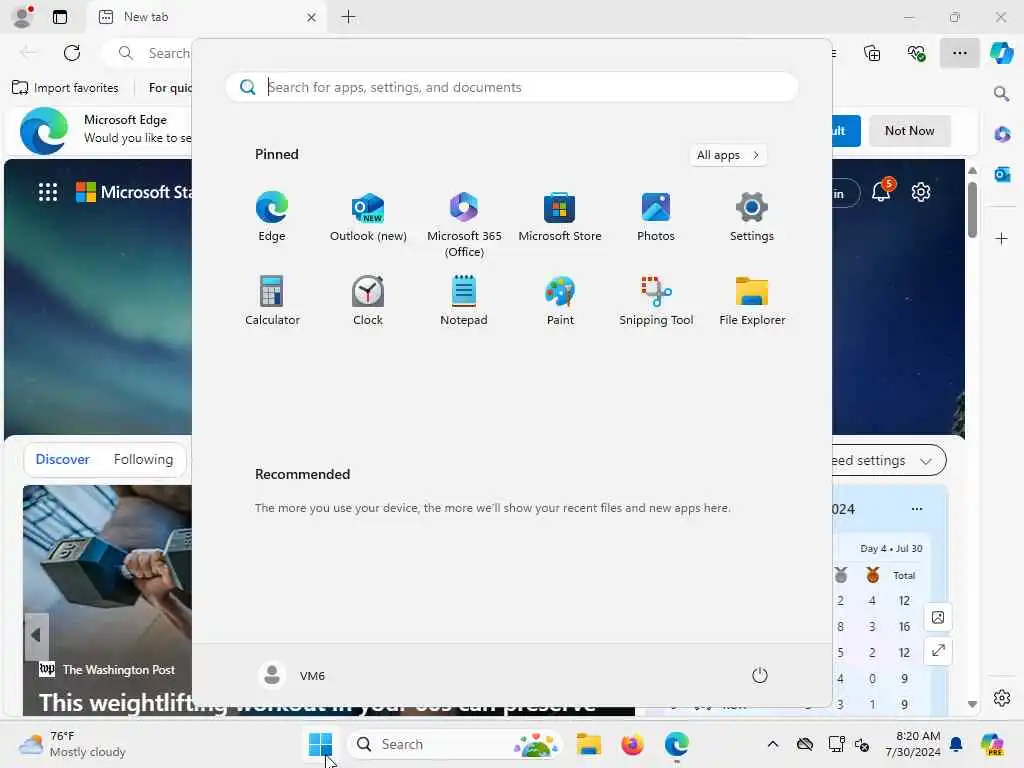Launch Firefox from the taskbar

632,744
